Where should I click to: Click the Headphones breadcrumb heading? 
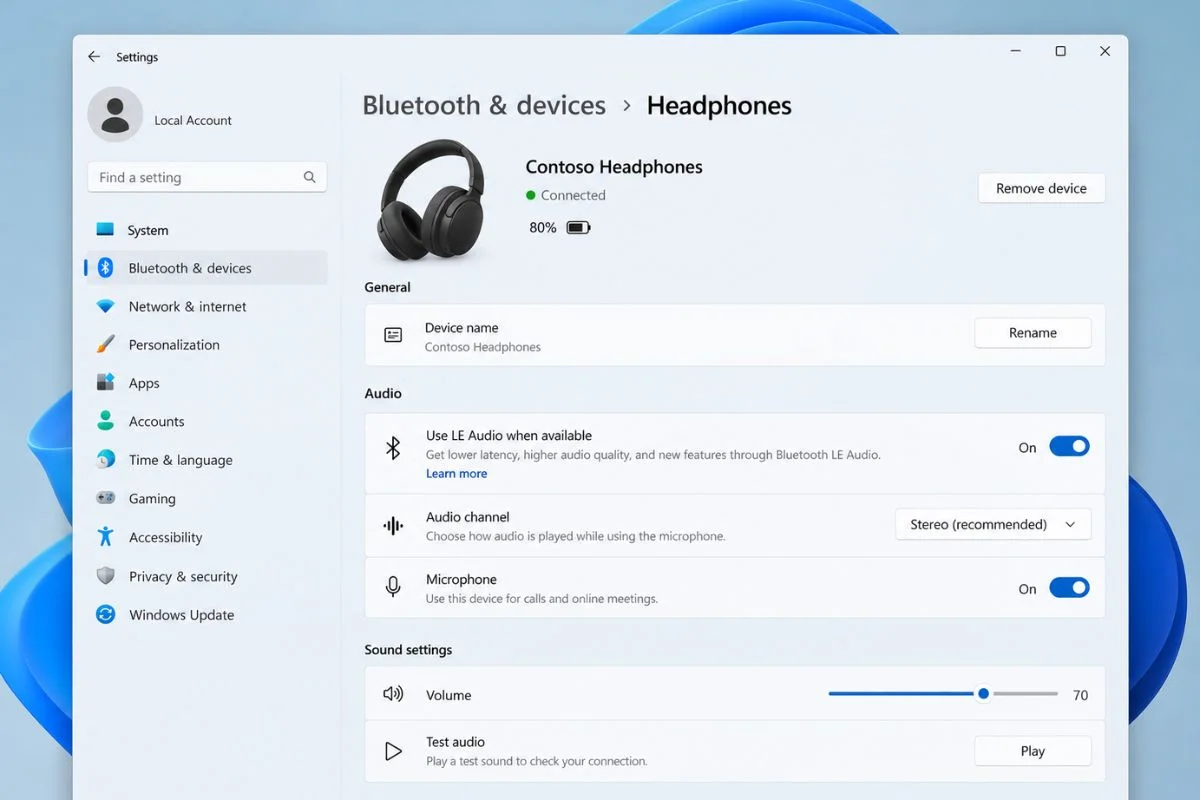[x=719, y=105]
